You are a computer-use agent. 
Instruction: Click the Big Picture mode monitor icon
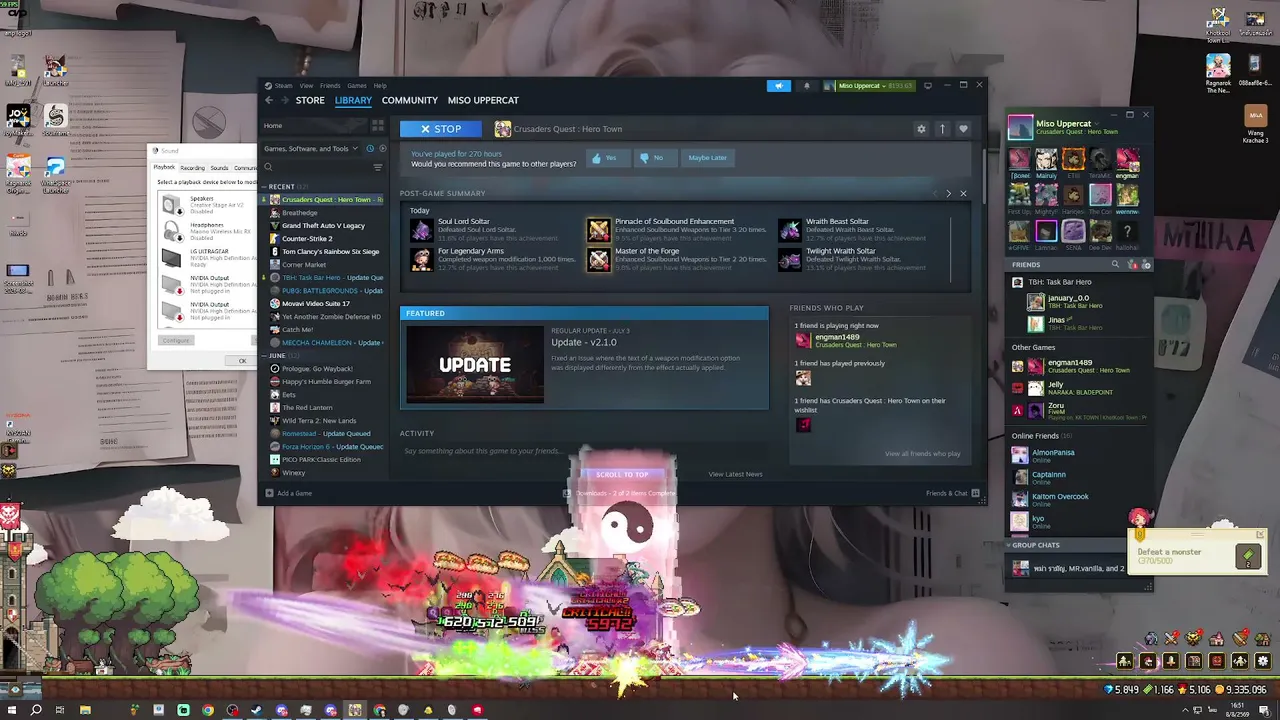(x=928, y=86)
